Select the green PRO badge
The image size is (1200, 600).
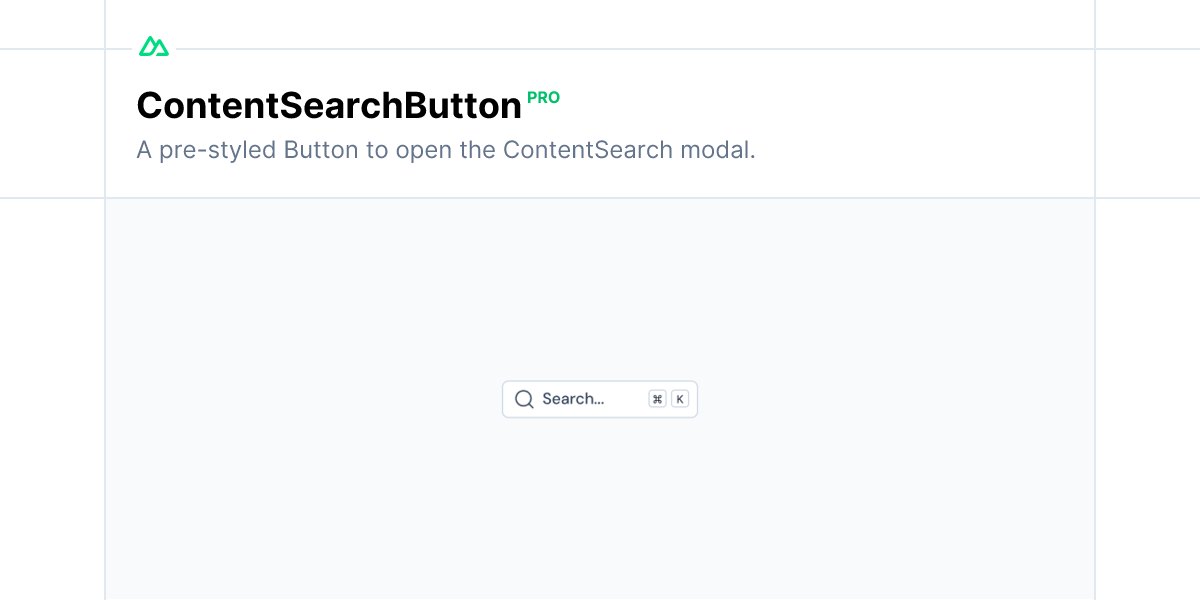coord(543,98)
